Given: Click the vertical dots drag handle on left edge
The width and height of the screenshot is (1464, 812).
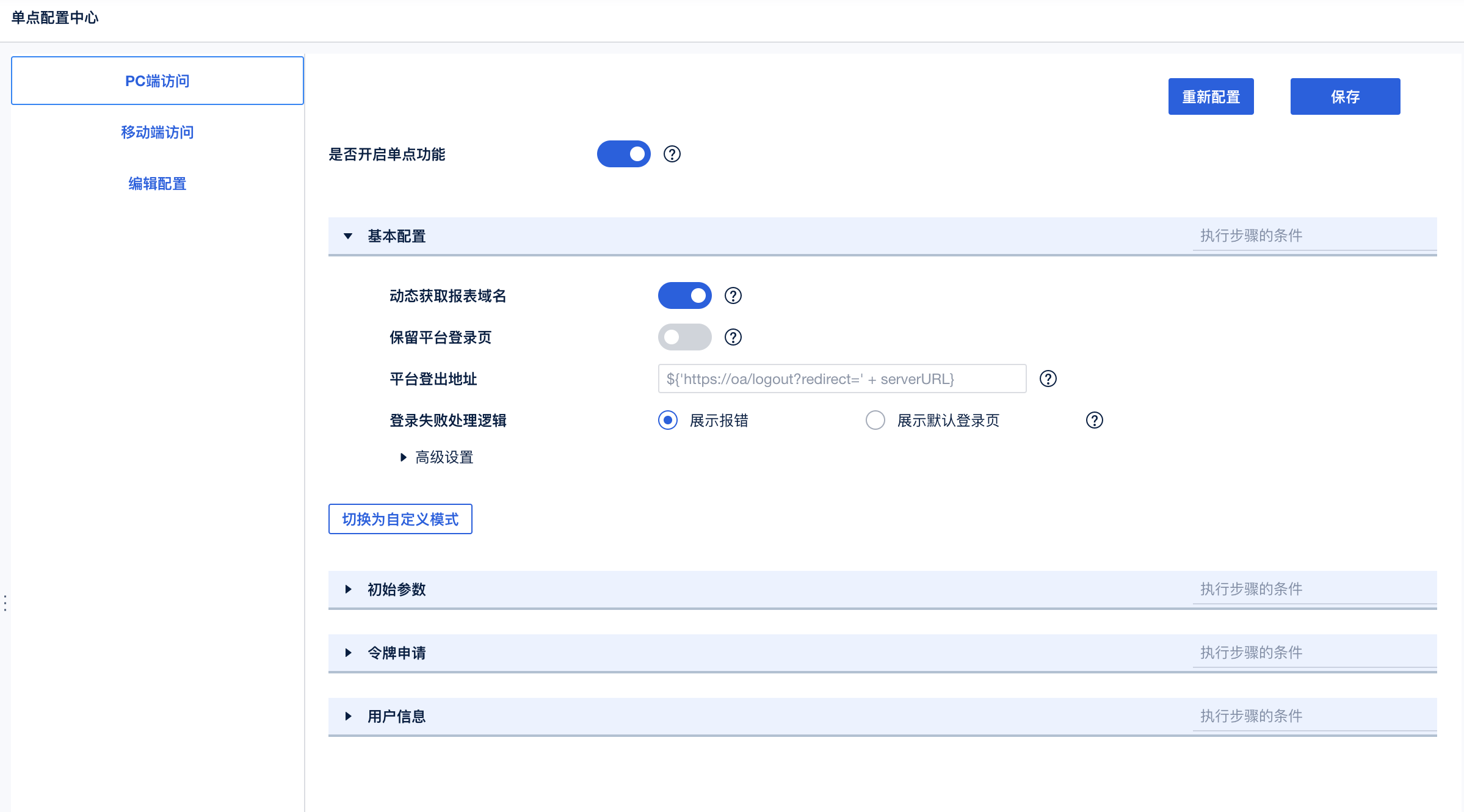Looking at the screenshot, I should point(5,603).
